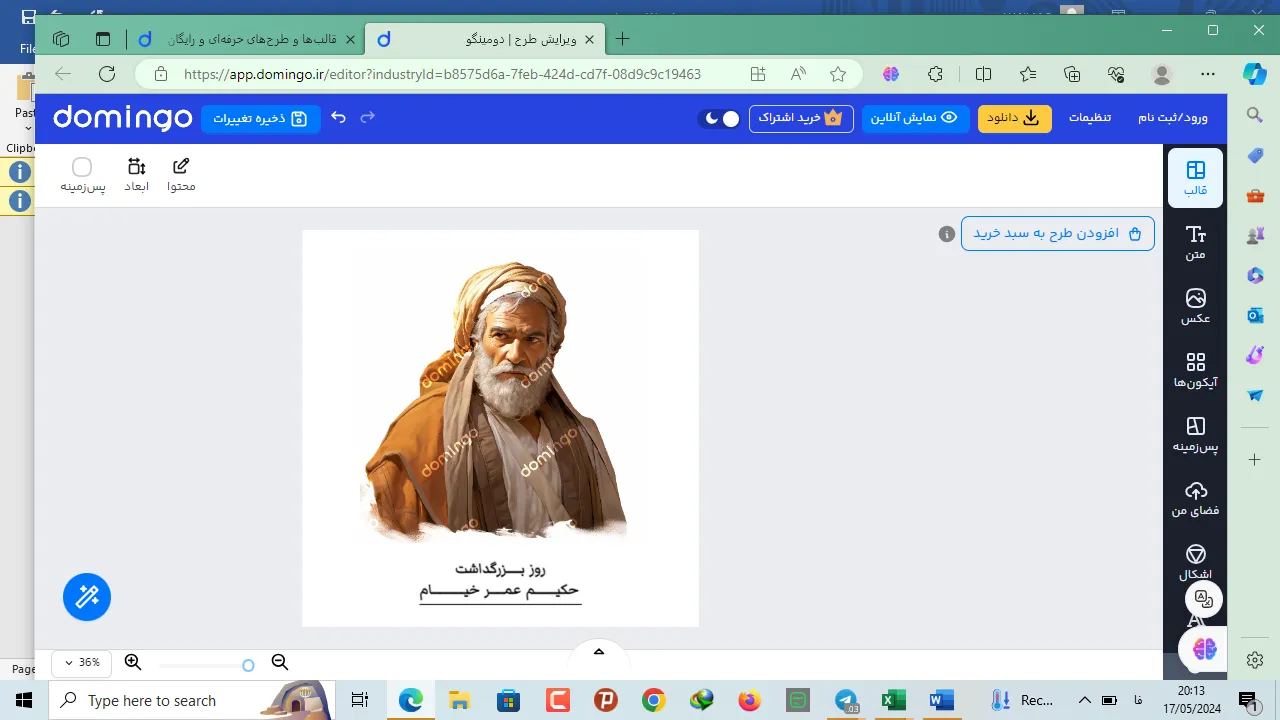Viewport: 1280px width, 720px height.
Task: Add page to favorites star
Action: 838,74
